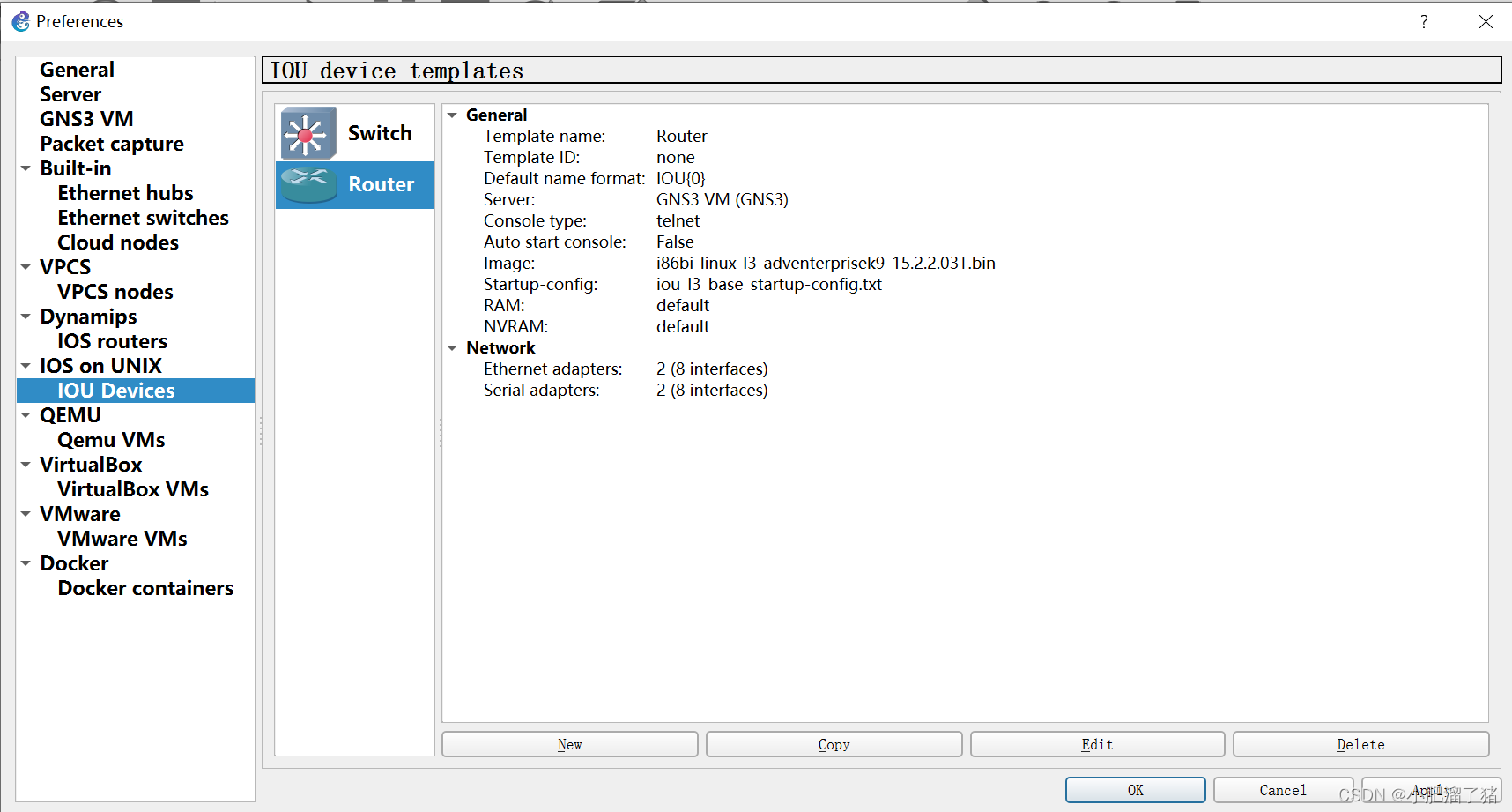This screenshot has width=1512, height=812.
Task: Select VirtualBox VMs in the tree
Action: tap(133, 489)
